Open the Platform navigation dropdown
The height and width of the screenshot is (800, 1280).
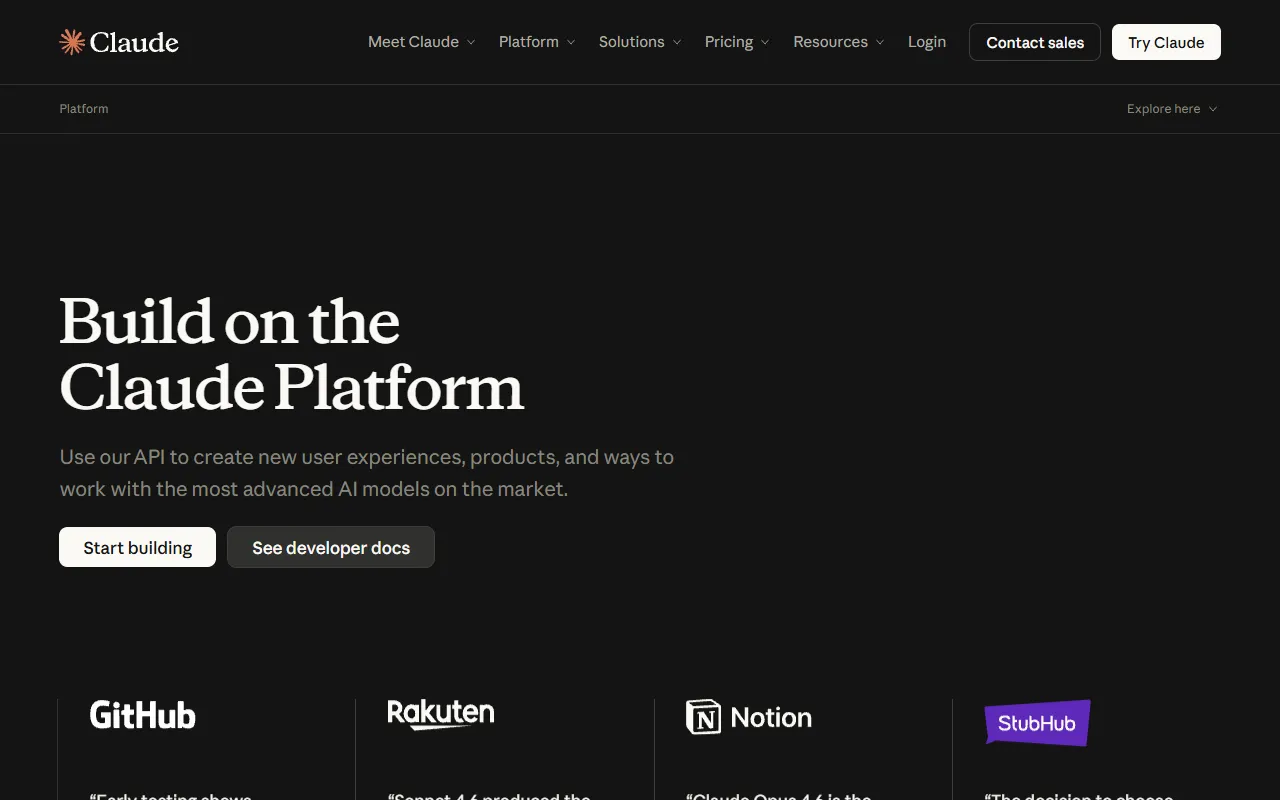pyautogui.click(x=537, y=42)
